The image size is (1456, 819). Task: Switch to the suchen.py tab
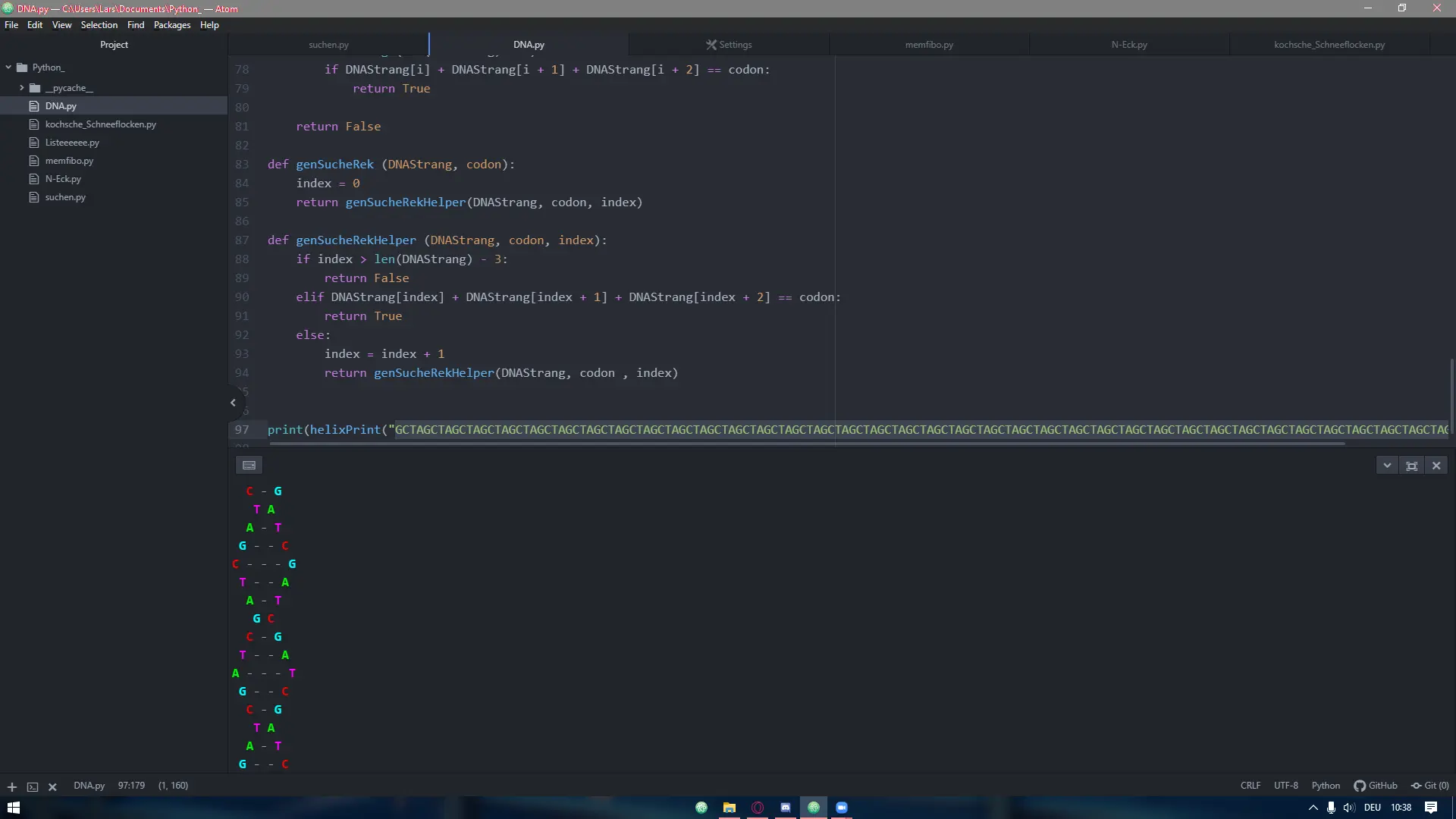point(328,45)
